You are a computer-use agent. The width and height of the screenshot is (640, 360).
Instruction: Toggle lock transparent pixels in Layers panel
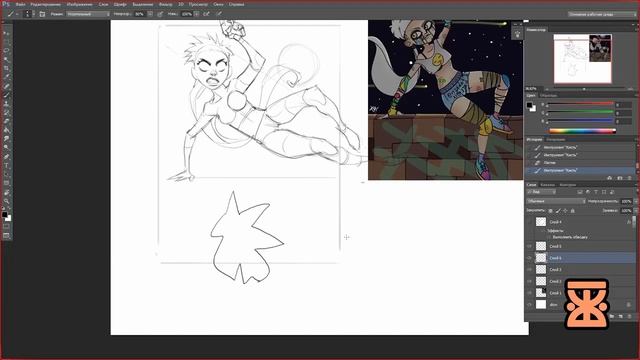[550, 211]
